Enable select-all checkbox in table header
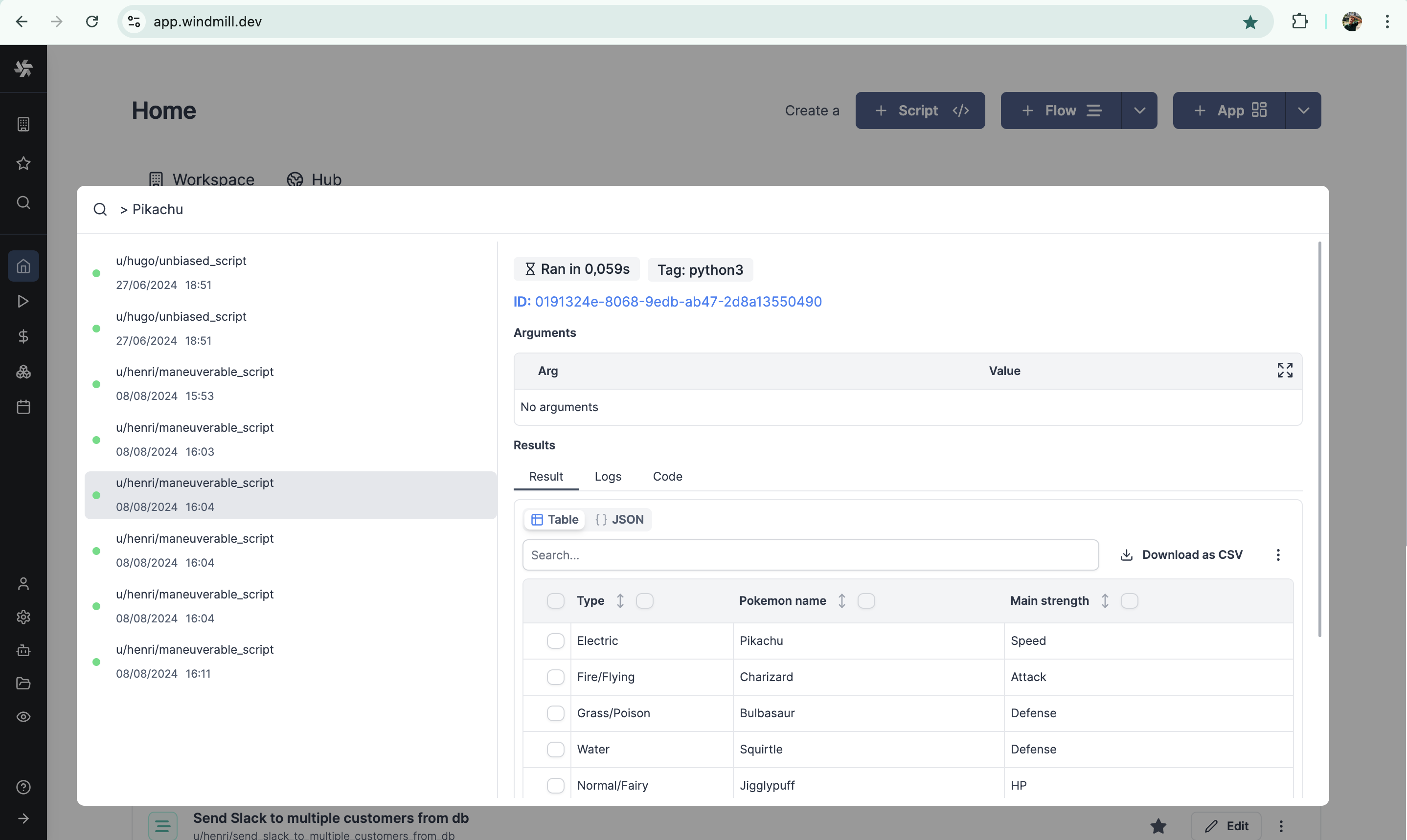Viewport: 1407px width, 840px height. pos(556,600)
